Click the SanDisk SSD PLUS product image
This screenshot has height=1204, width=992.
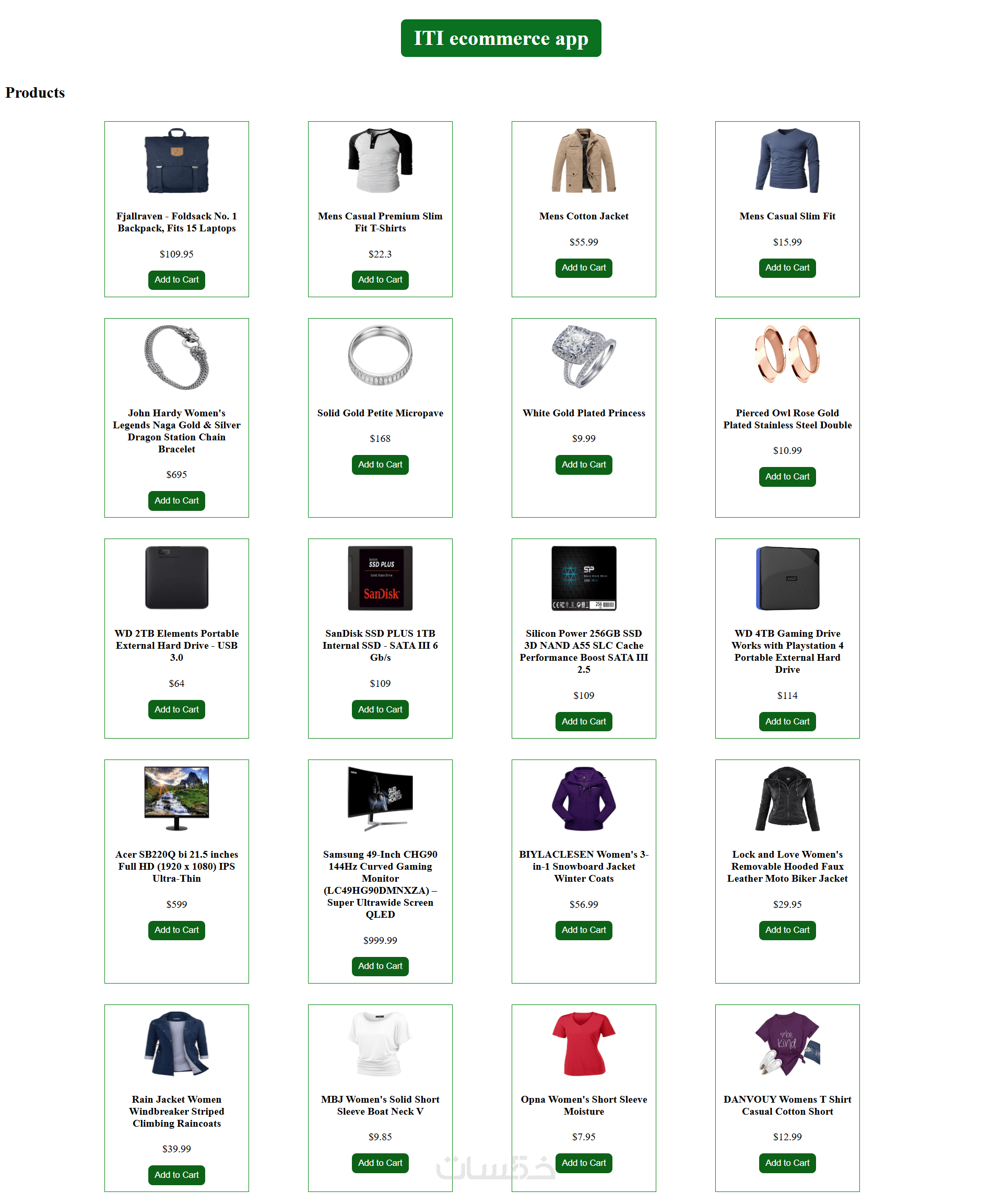380,578
